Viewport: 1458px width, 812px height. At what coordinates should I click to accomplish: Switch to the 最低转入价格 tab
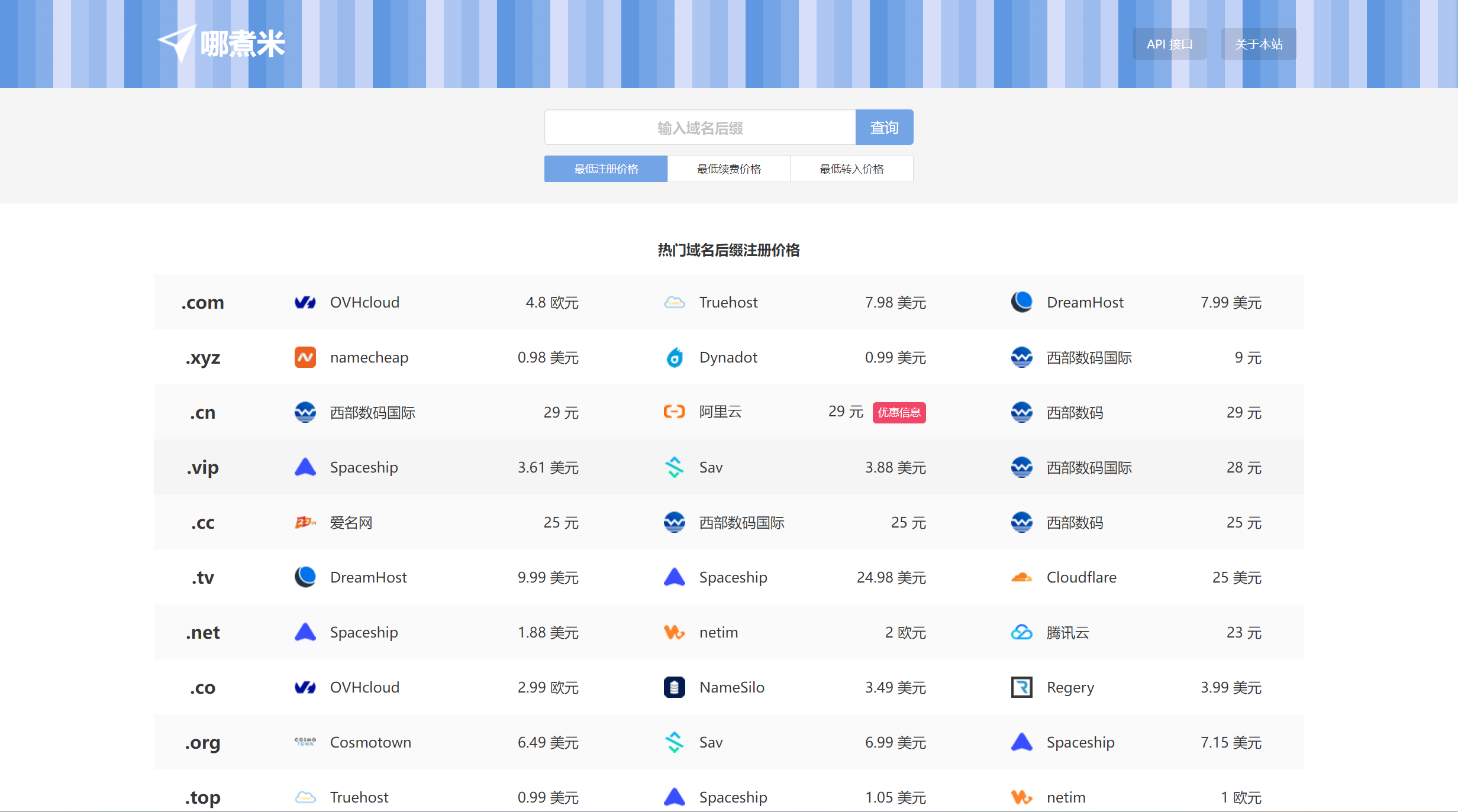pos(851,169)
